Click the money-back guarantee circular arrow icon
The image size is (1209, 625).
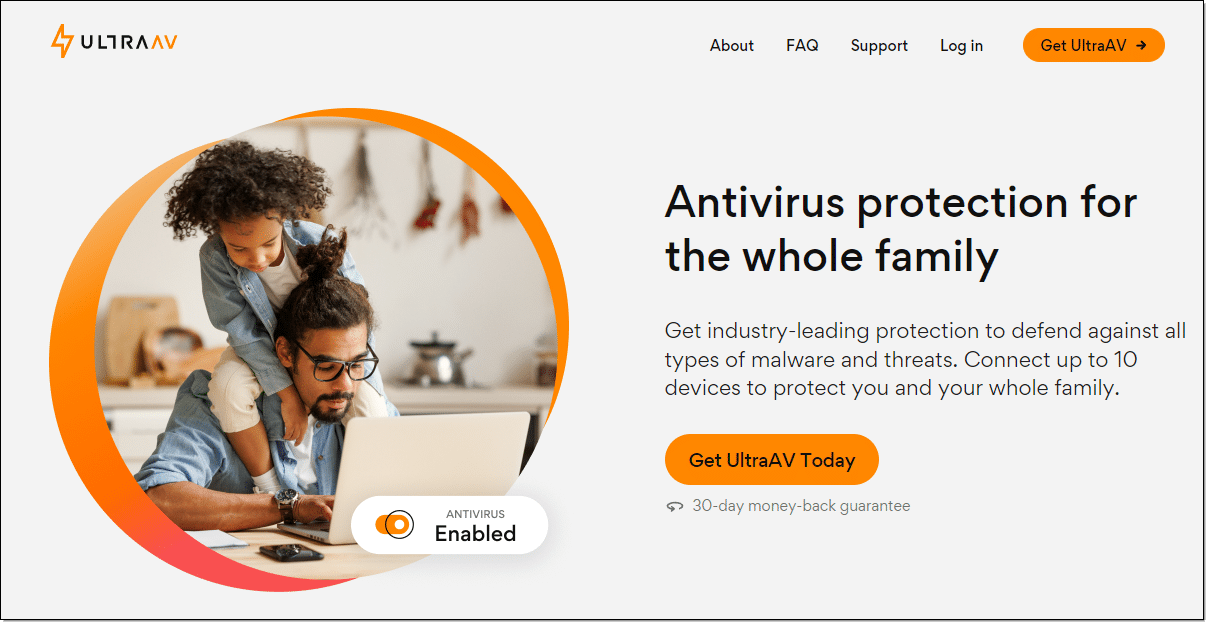tap(675, 506)
